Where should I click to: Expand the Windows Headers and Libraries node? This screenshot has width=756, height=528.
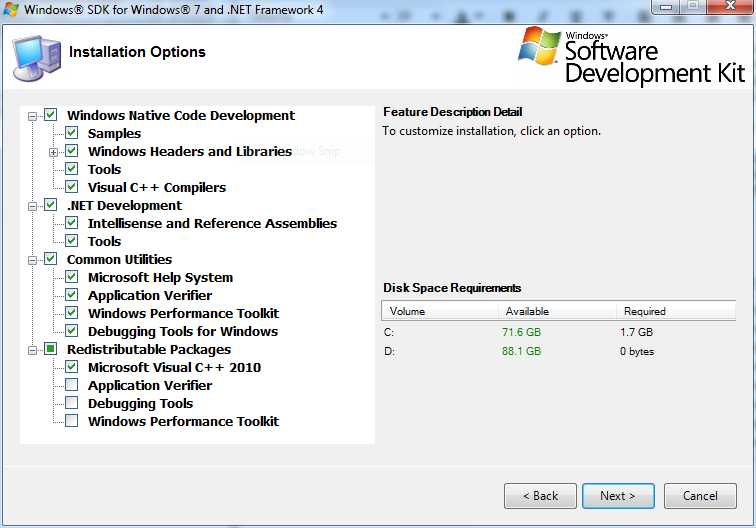coord(53,152)
